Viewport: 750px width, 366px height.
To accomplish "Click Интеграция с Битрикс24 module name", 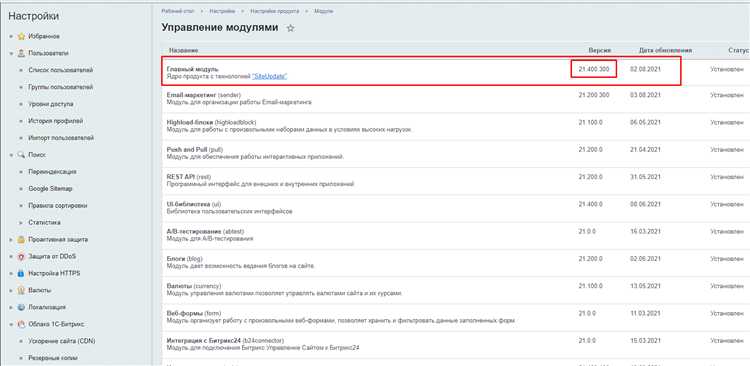I will tap(225, 341).
